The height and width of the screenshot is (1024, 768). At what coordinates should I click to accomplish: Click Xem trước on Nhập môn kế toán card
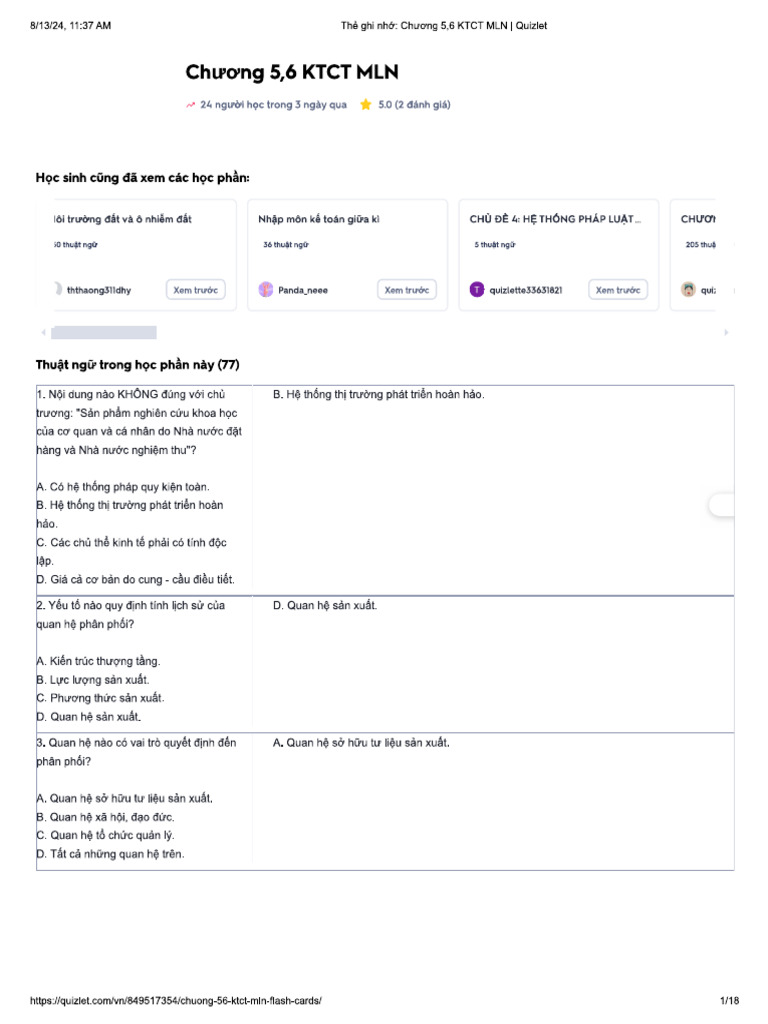point(406,290)
